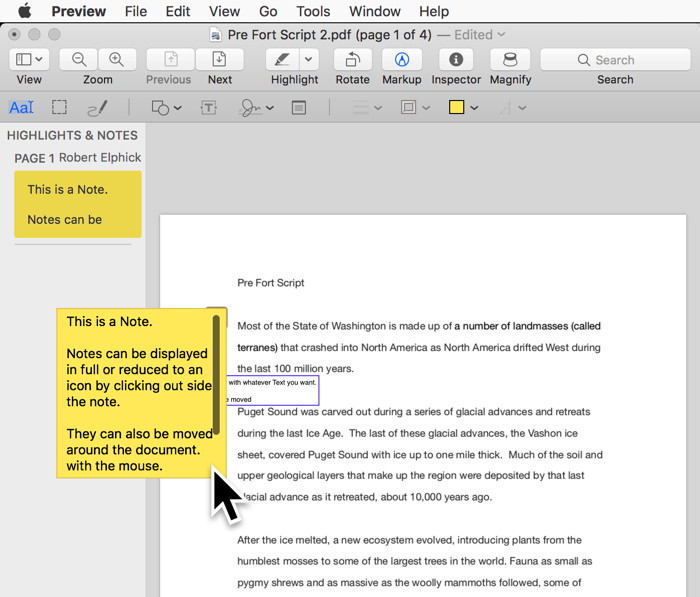Expand the Fill Color chevron
The image size is (700, 597).
[474, 108]
